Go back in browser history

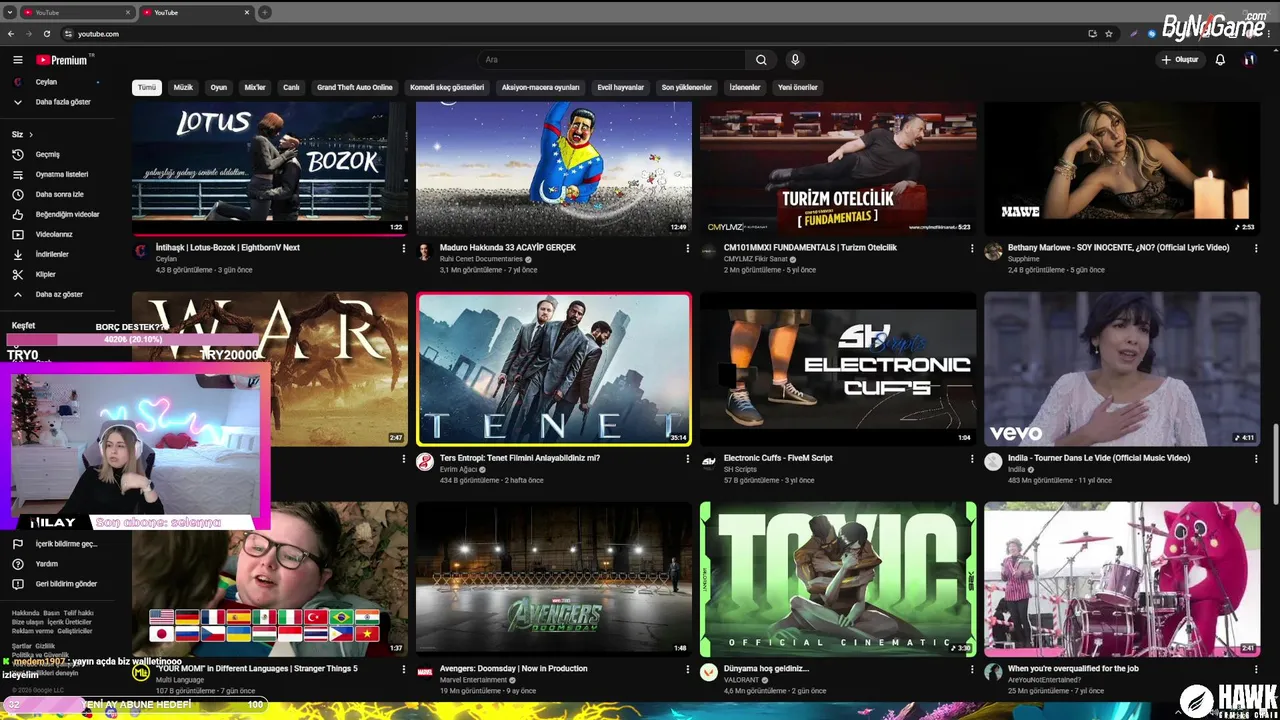(11, 33)
